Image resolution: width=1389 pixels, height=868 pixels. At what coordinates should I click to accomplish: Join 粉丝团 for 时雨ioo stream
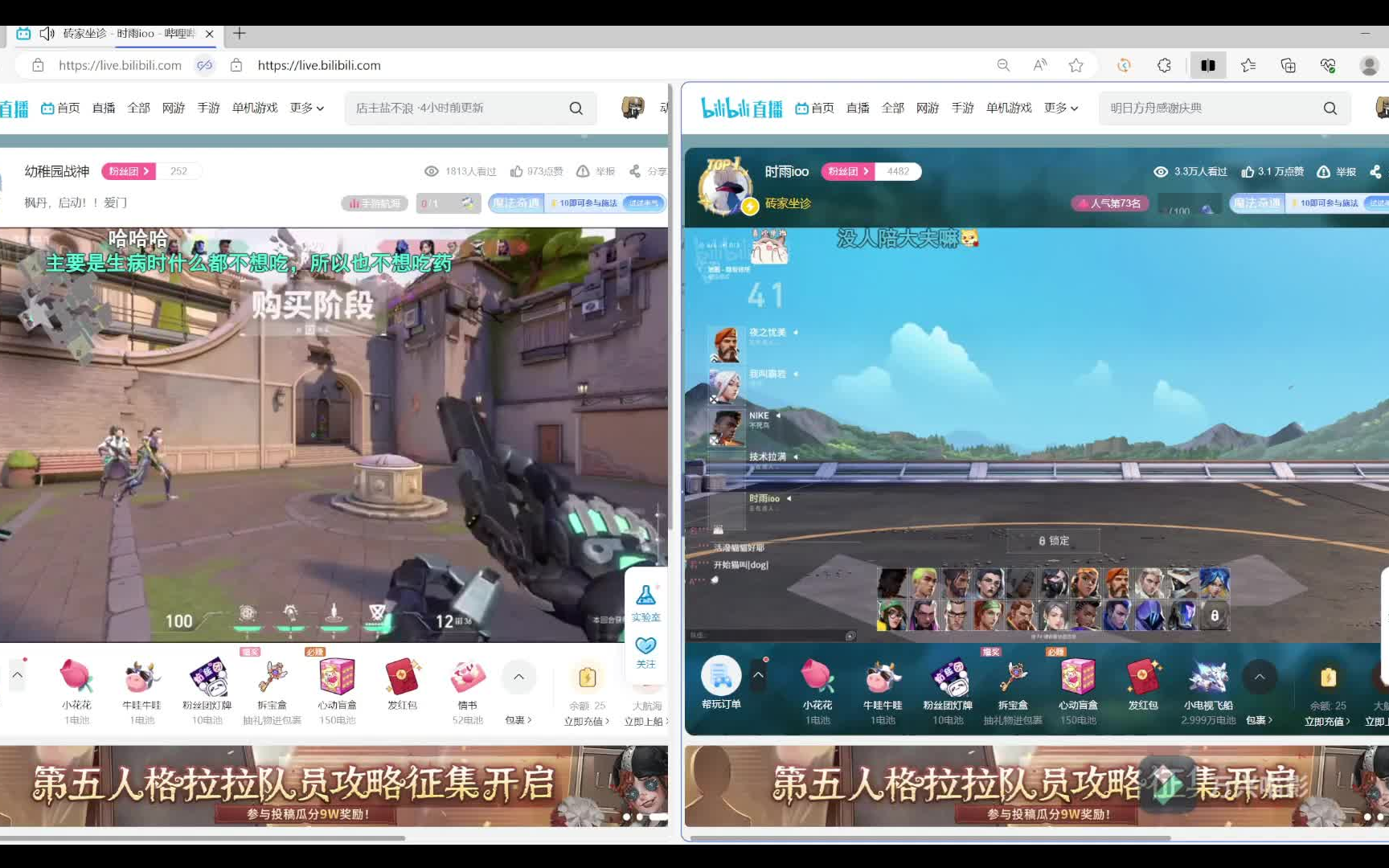point(848,171)
